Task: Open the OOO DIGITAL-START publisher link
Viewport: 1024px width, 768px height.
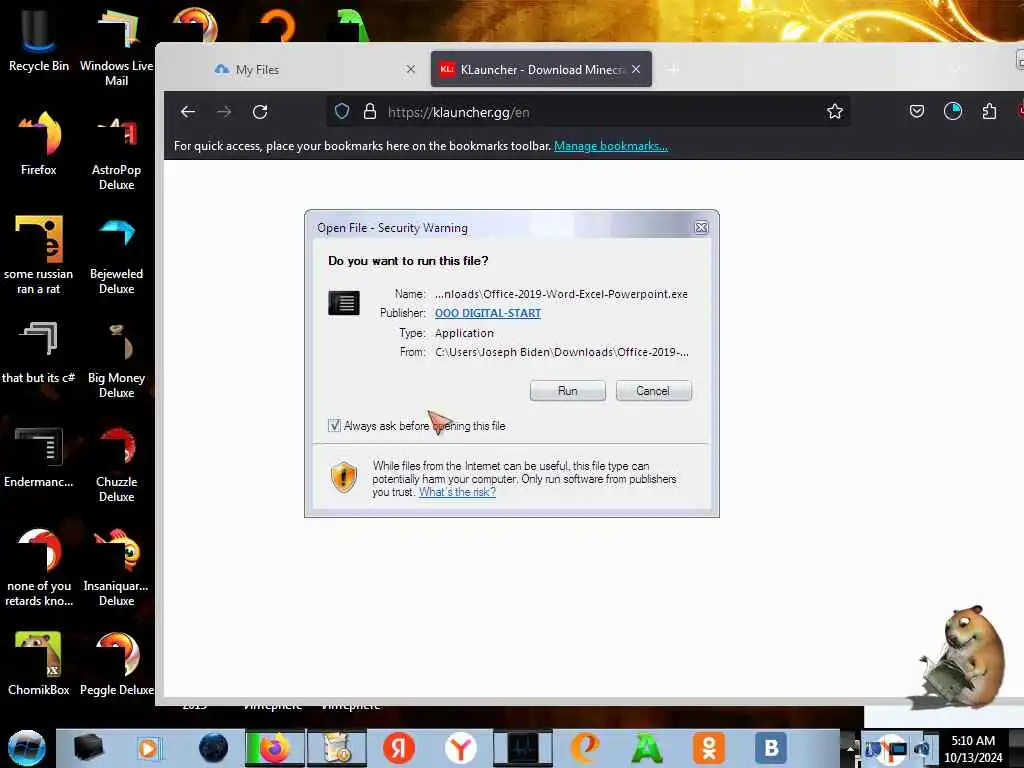Action: (x=488, y=313)
